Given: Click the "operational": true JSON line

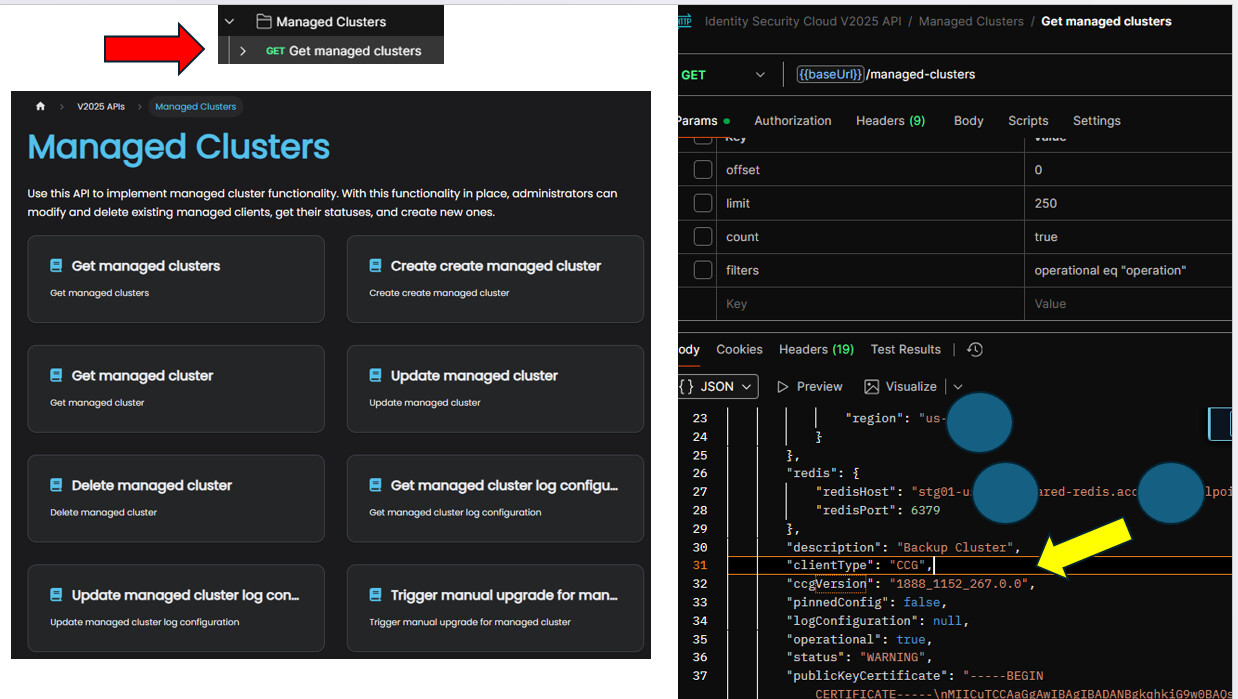Looking at the screenshot, I should 859,639.
